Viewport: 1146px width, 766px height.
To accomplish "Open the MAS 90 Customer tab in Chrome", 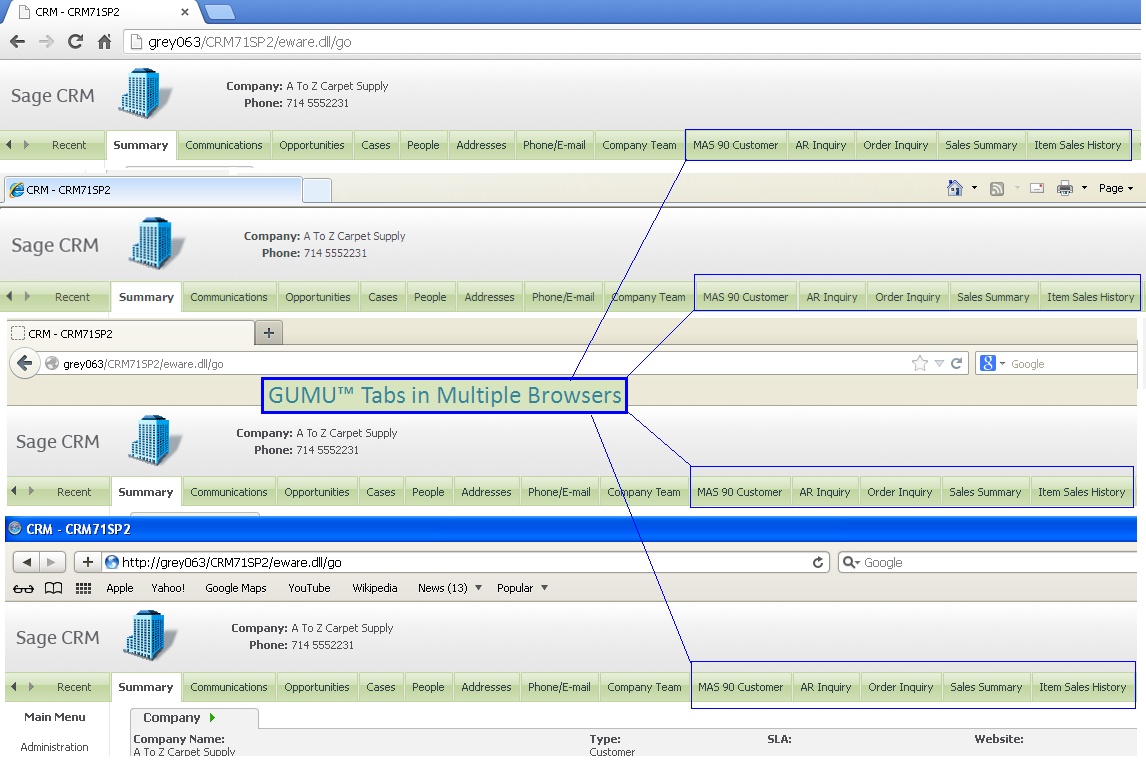I will click(x=735, y=145).
